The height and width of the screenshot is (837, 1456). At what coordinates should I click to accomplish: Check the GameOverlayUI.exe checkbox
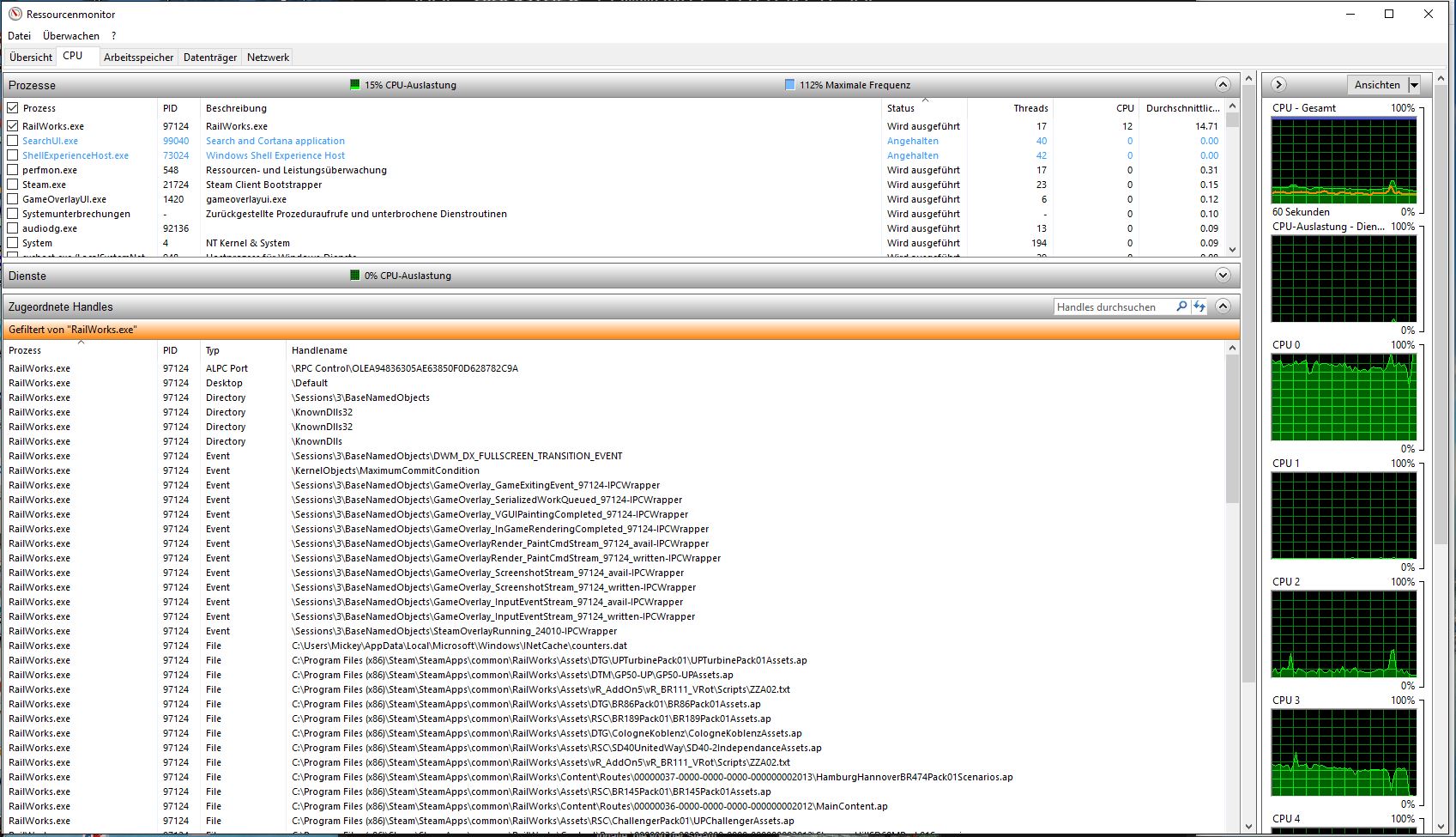(x=13, y=199)
